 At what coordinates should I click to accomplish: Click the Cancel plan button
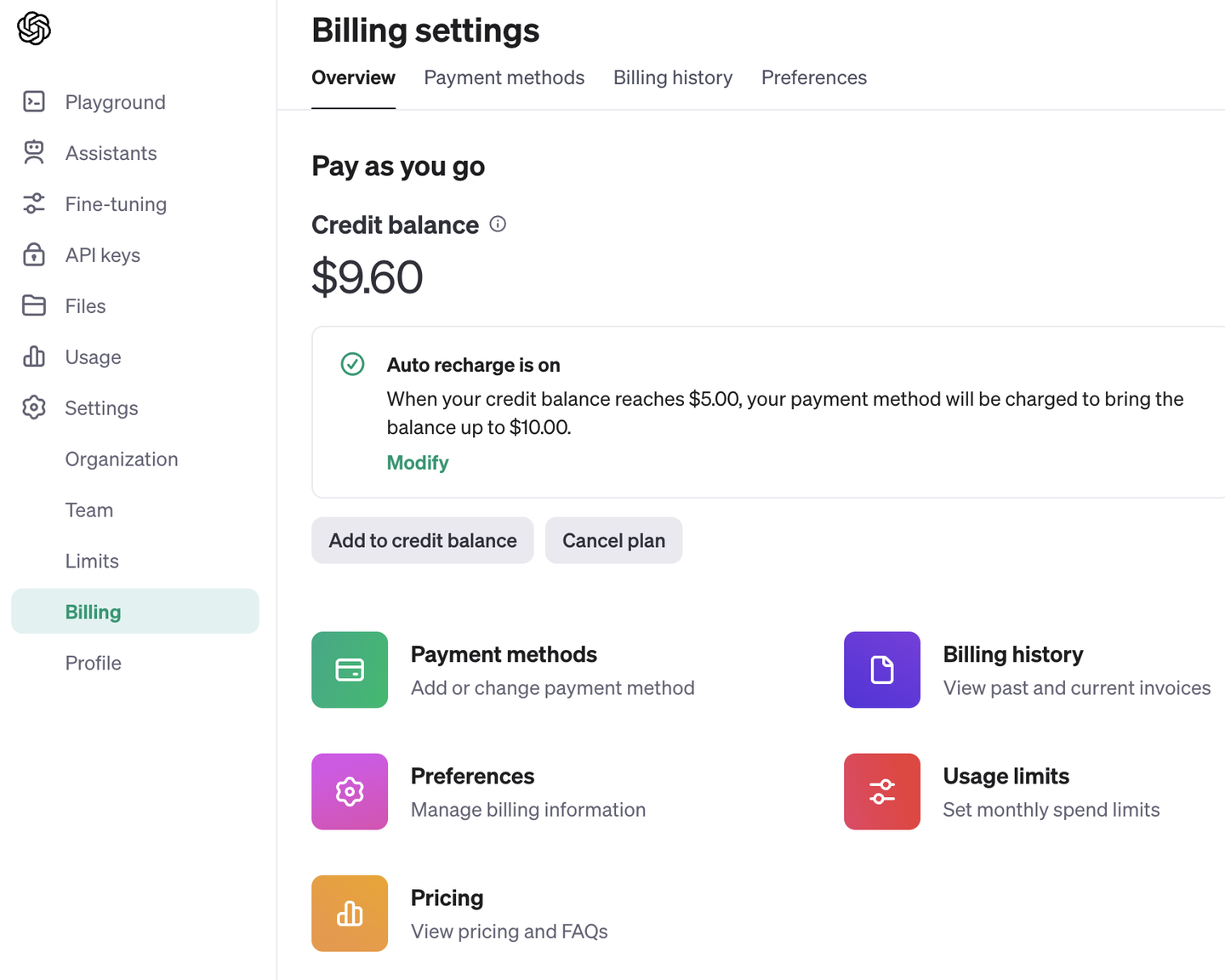[613, 540]
